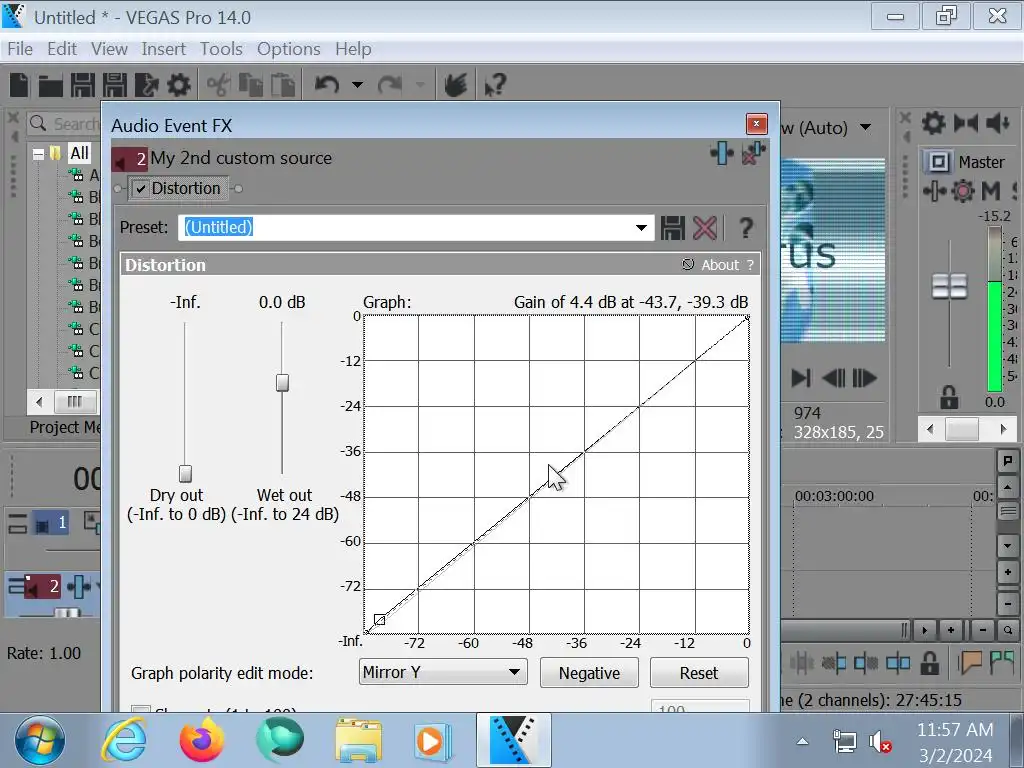Click the Dry out slider handle
The height and width of the screenshot is (768, 1024).
[185, 473]
